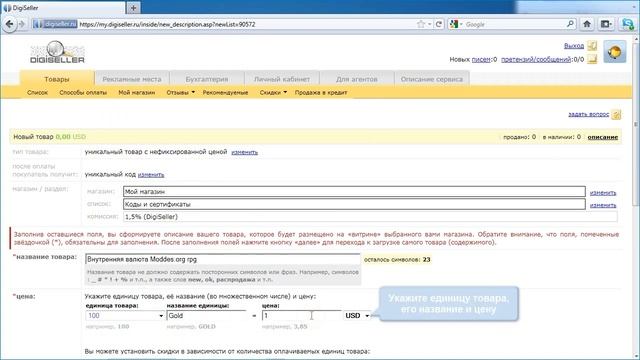Click изменить next to уникальный код
The image size is (640, 360).
click(x=151, y=175)
